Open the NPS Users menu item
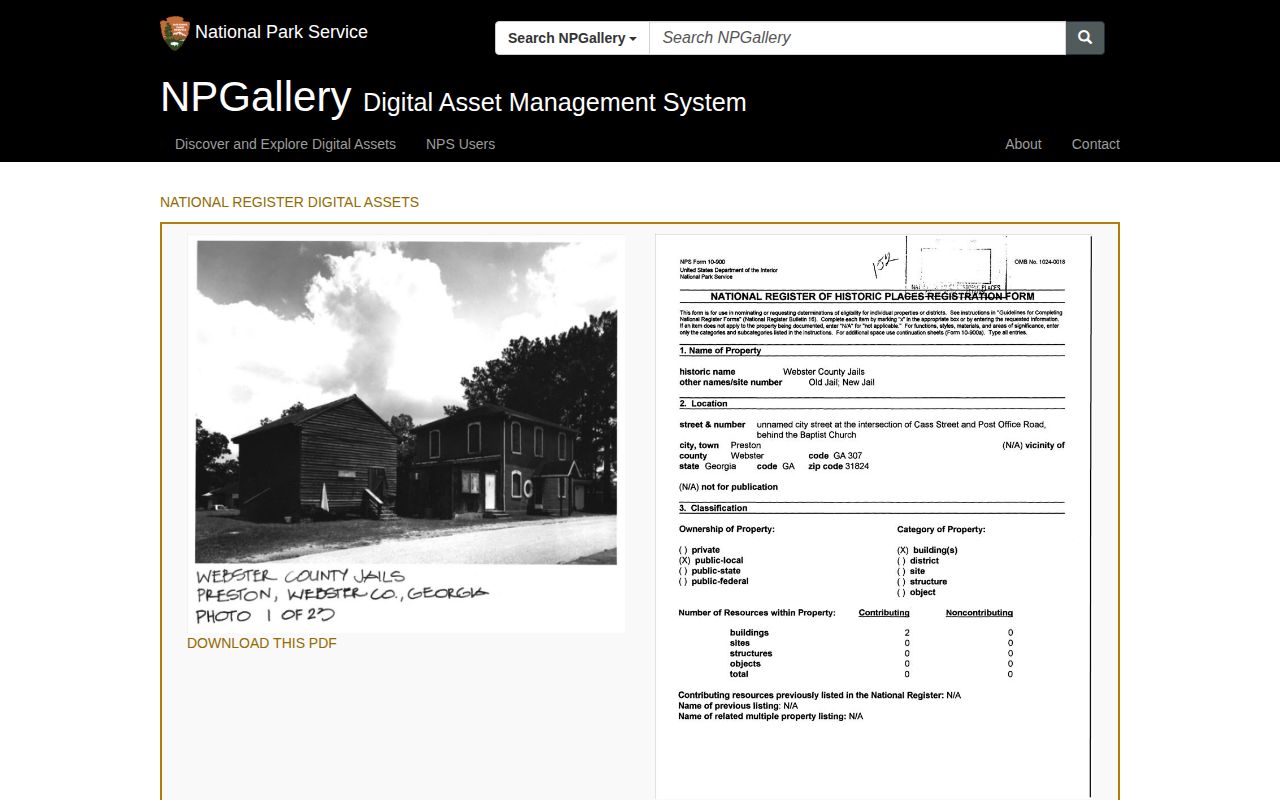1280x800 pixels. (460, 144)
